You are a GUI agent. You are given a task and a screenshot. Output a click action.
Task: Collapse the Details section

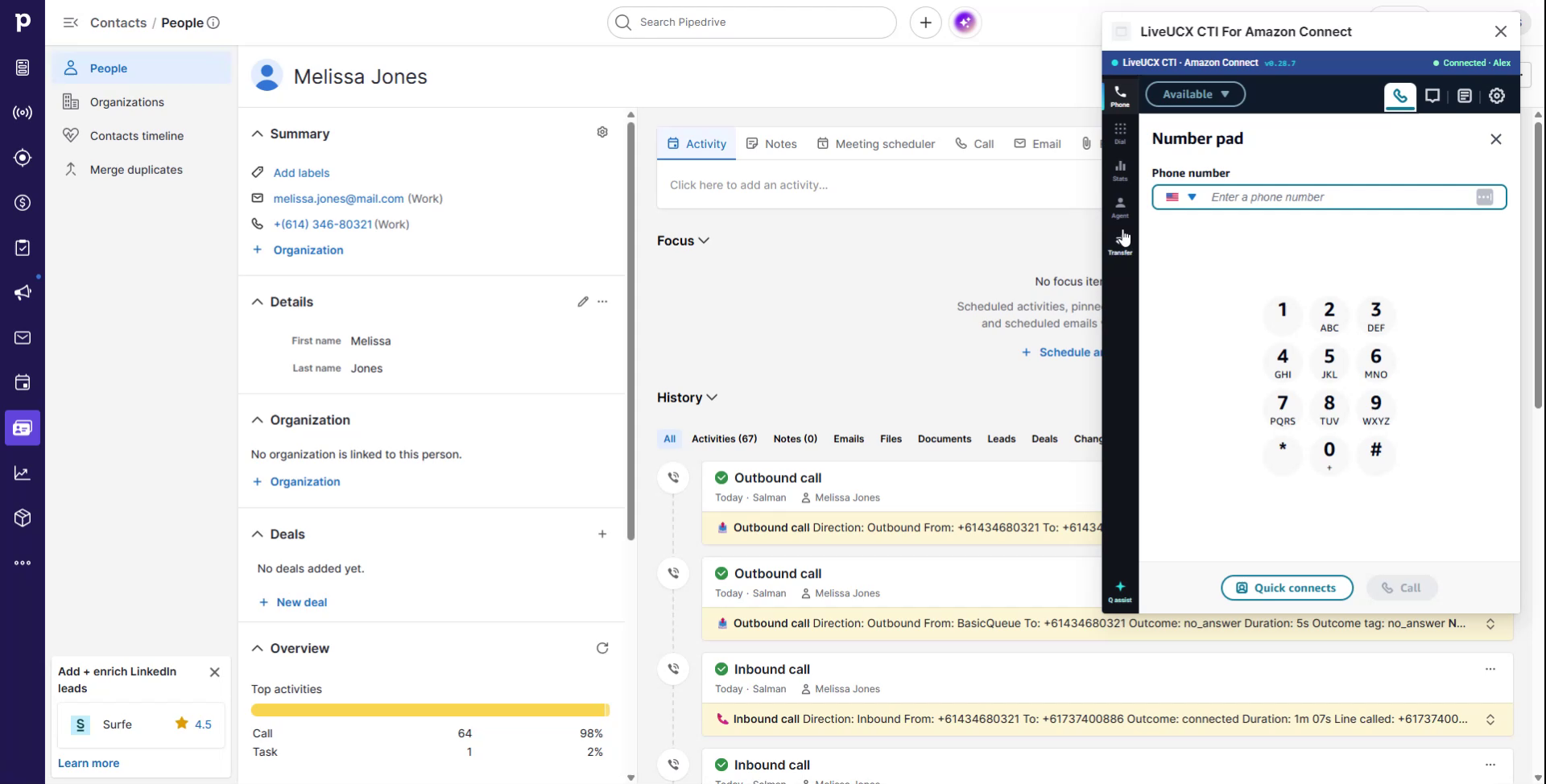click(258, 302)
